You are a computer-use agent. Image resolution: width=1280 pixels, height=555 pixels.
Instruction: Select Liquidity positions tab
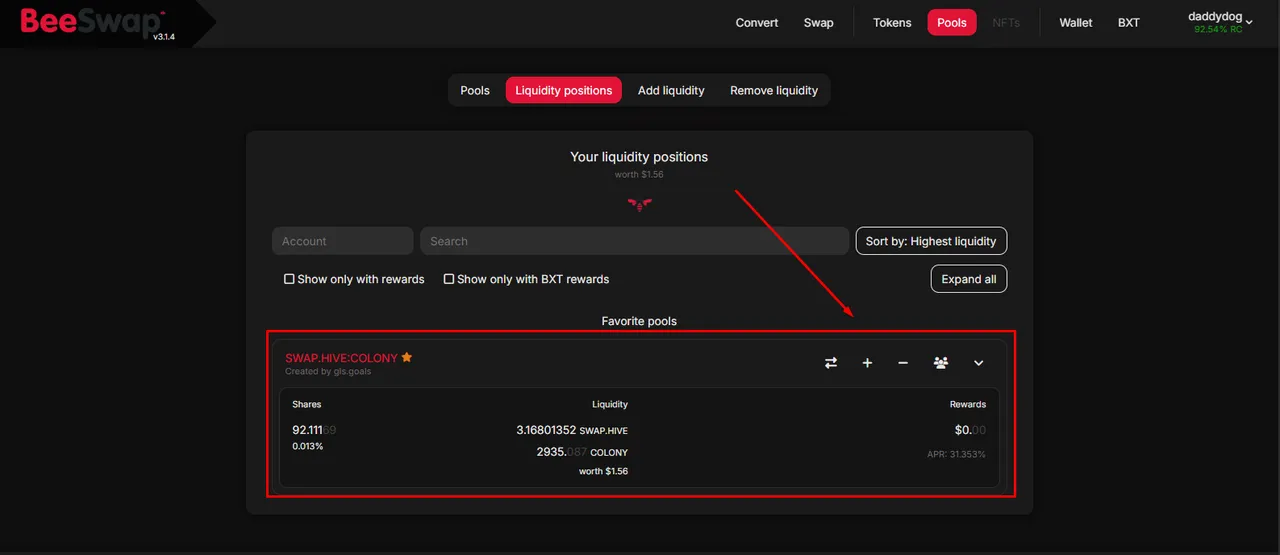tap(564, 90)
